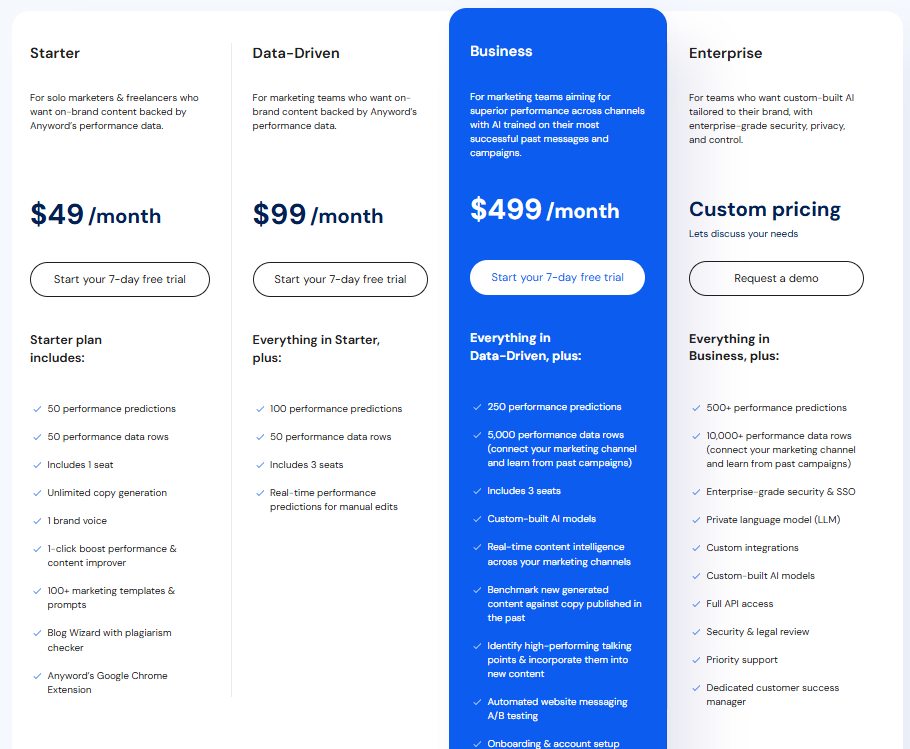This screenshot has width=910, height=749.
Task: Click checkmark next to "Enterprise-grade security & SSO"
Action: (696, 491)
